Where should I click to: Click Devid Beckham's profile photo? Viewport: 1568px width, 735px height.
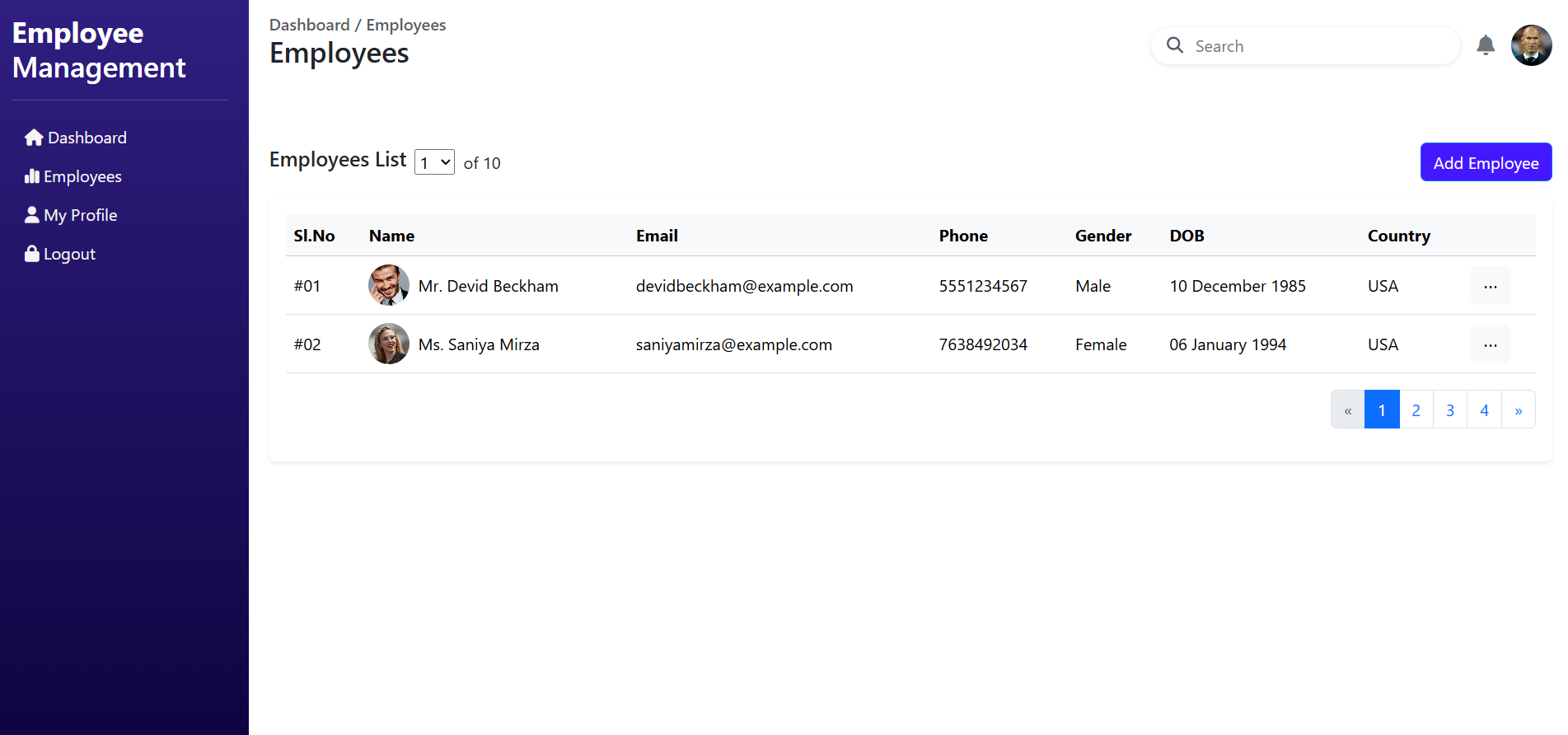[x=389, y=285]
